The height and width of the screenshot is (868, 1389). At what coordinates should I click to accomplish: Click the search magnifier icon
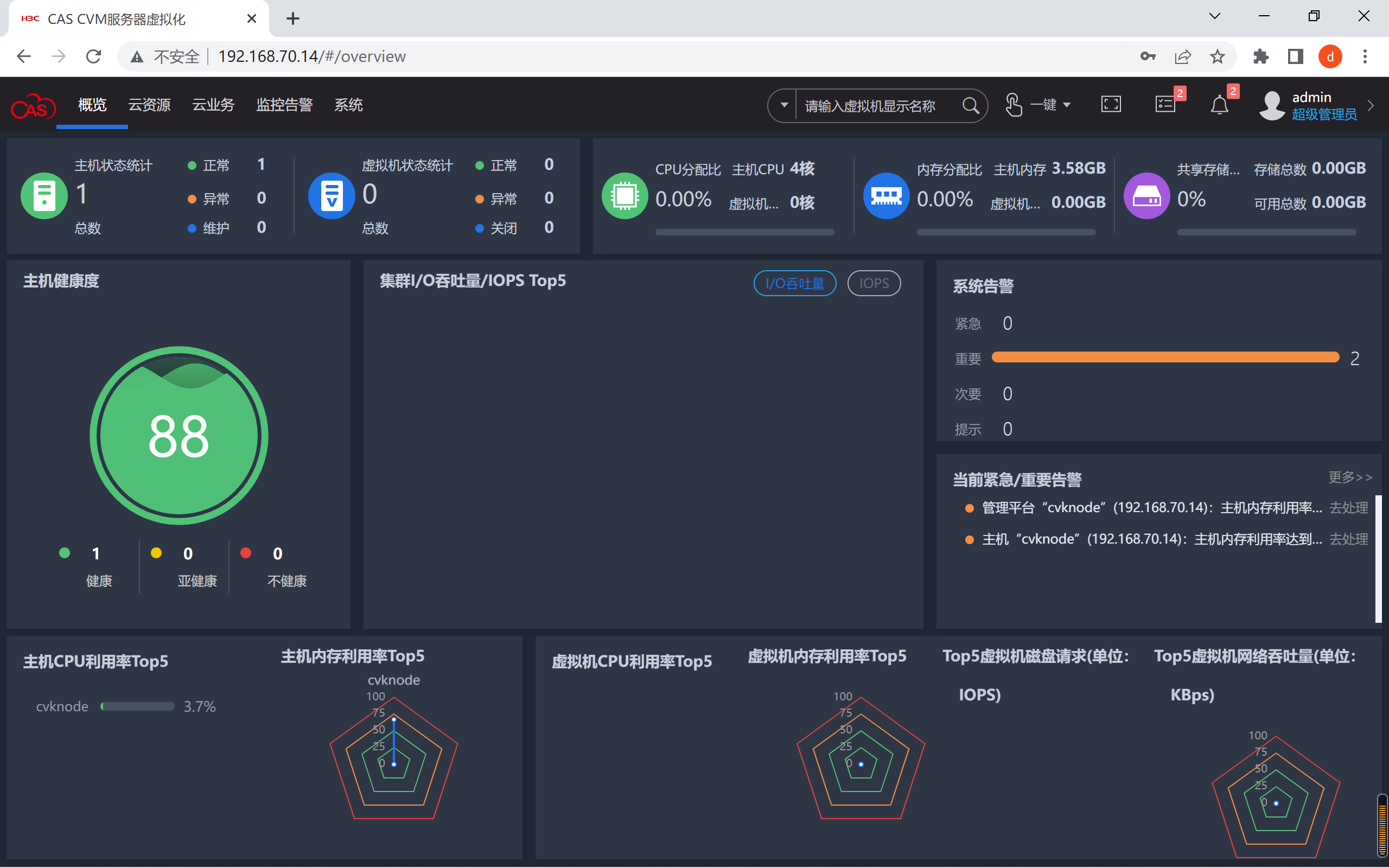(970, 106)
